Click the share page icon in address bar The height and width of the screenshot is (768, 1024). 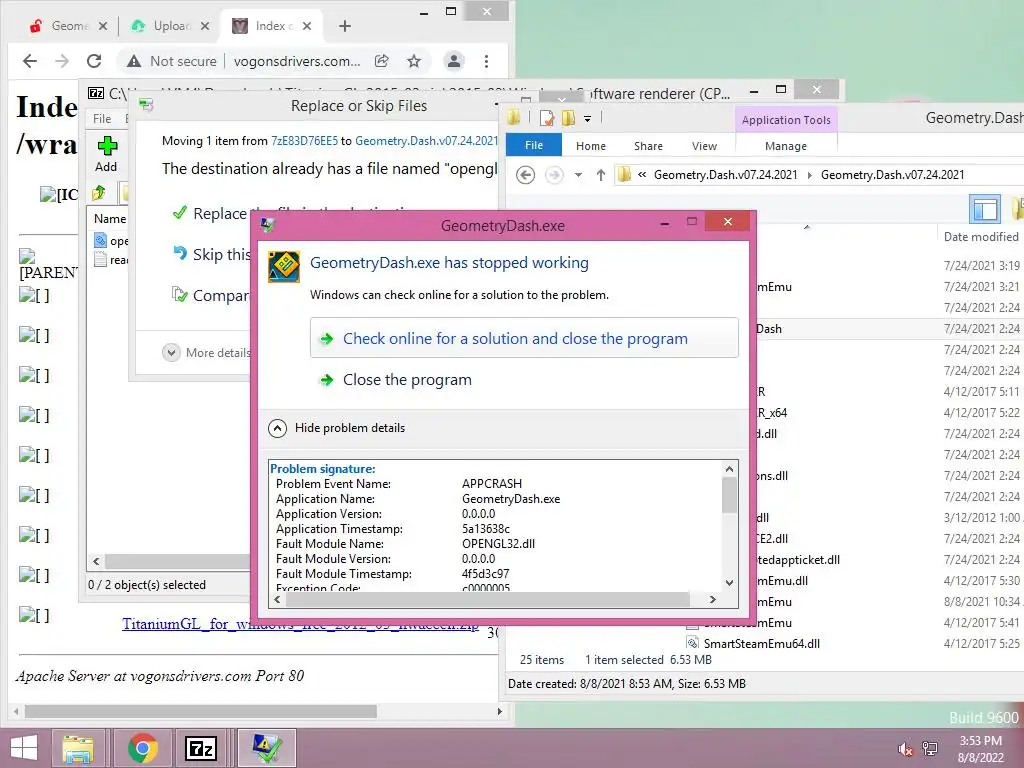[382, 61]
